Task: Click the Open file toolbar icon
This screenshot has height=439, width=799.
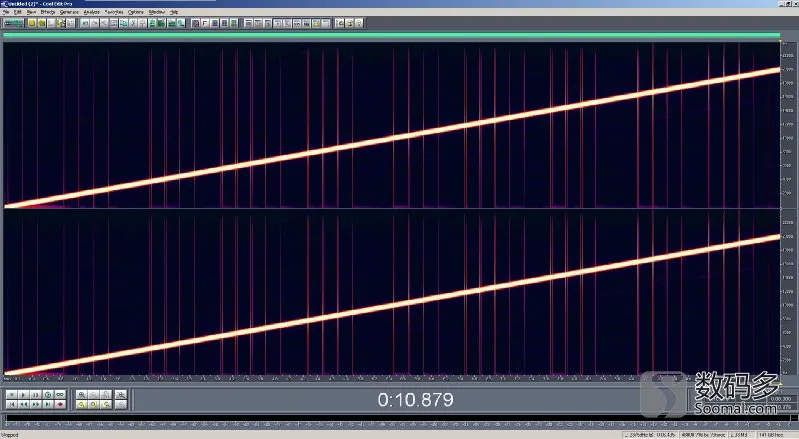Action: pos(42,23)
